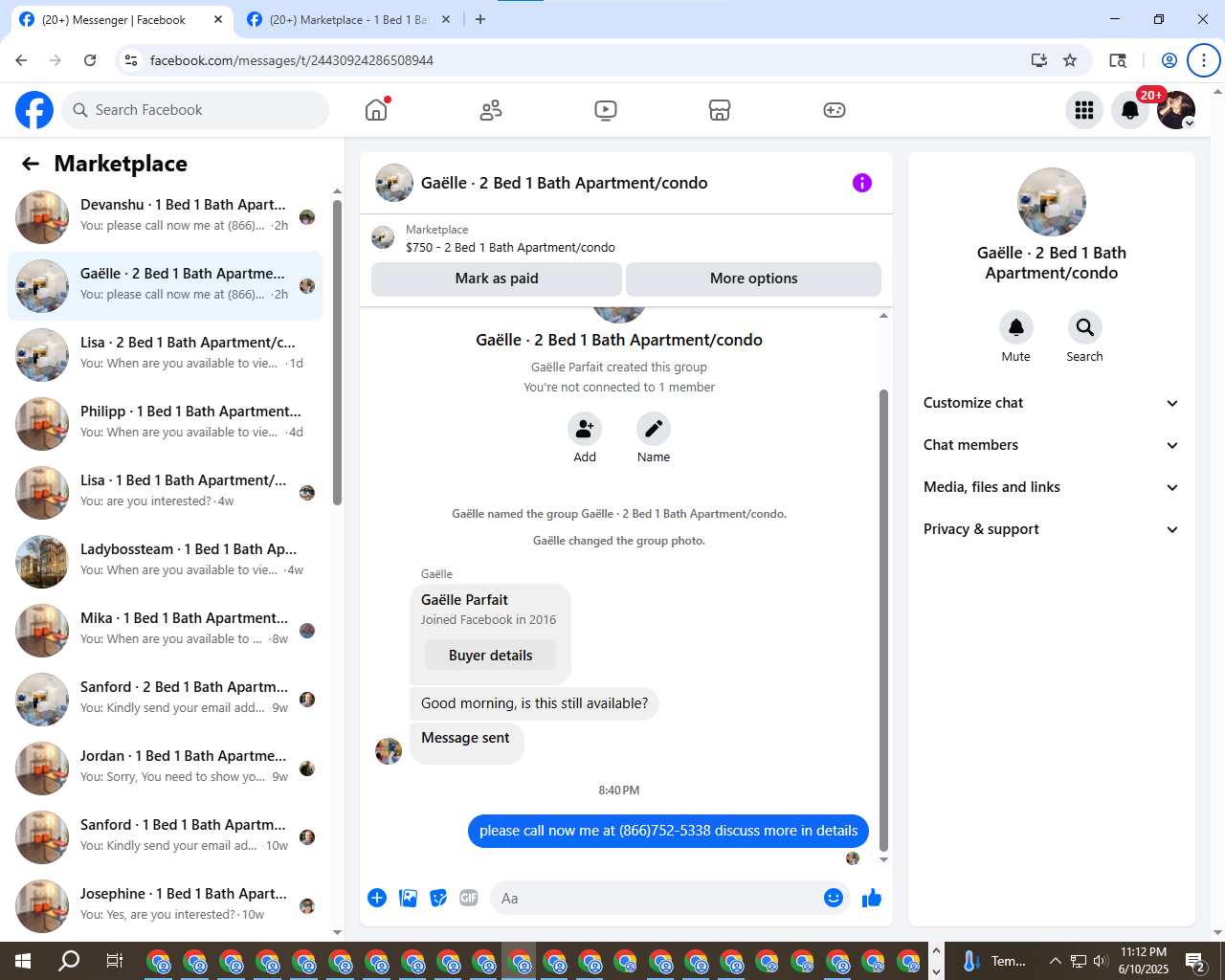The image size is (1225, 980).
Task: Open the Facebook logo home link
Action: [34, 110]
